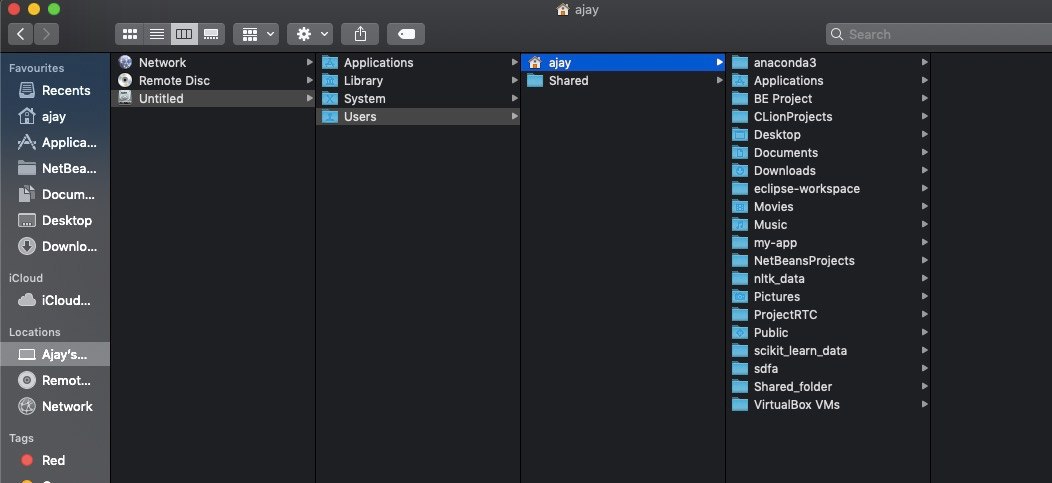Click the Edit Tags toolbar button
Screen dimensions: 1052x483
(406, 34)
